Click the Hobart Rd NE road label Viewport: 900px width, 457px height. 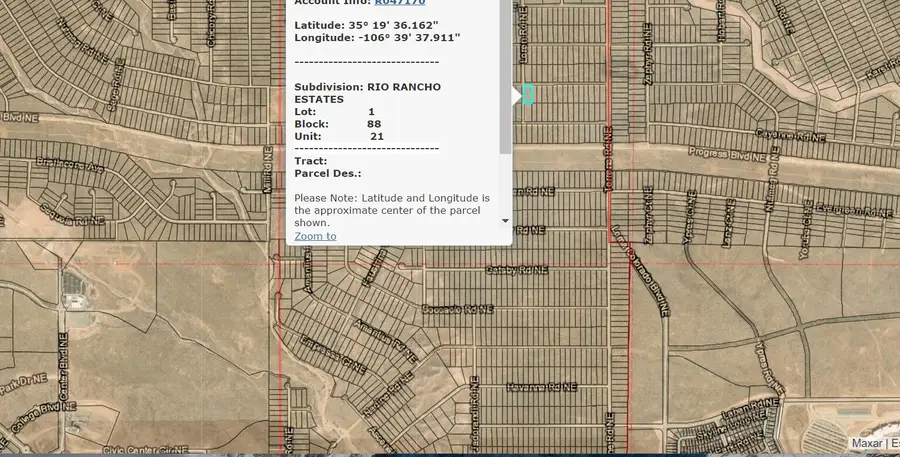point(721,21)
